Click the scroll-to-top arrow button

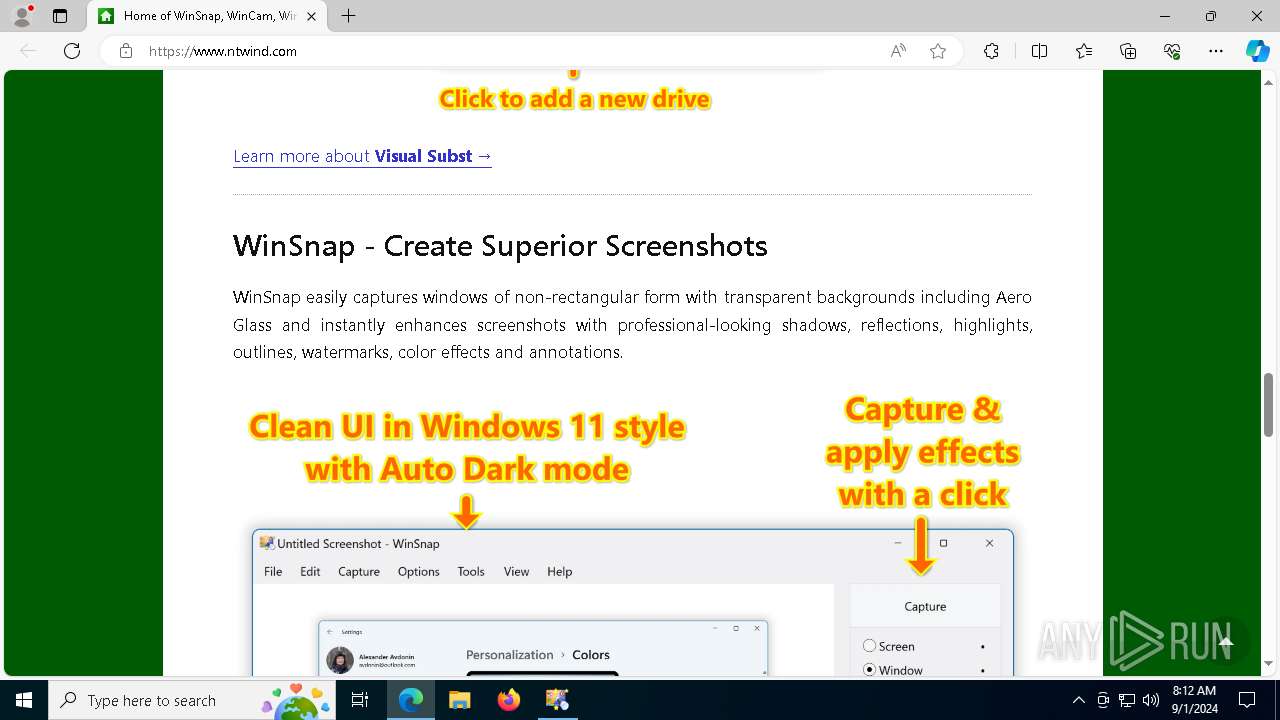[x=1225, y=643]
